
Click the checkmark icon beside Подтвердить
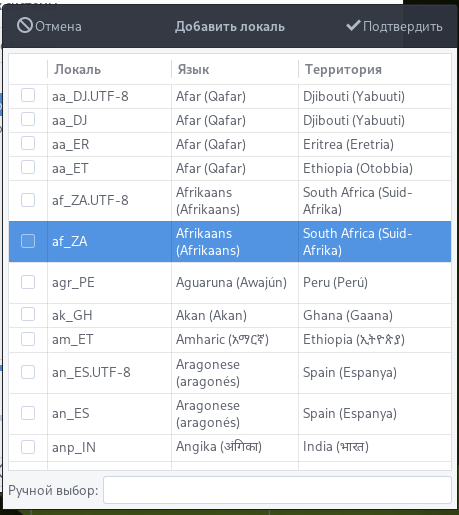[x=353, y=25]
